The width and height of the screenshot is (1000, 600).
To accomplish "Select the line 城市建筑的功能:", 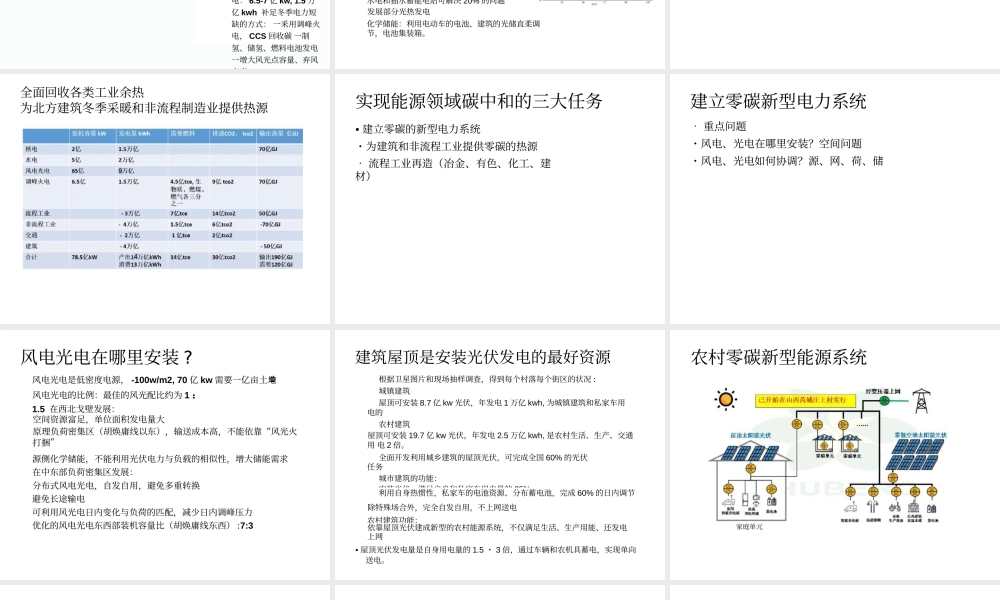I will tap(408, 478).
